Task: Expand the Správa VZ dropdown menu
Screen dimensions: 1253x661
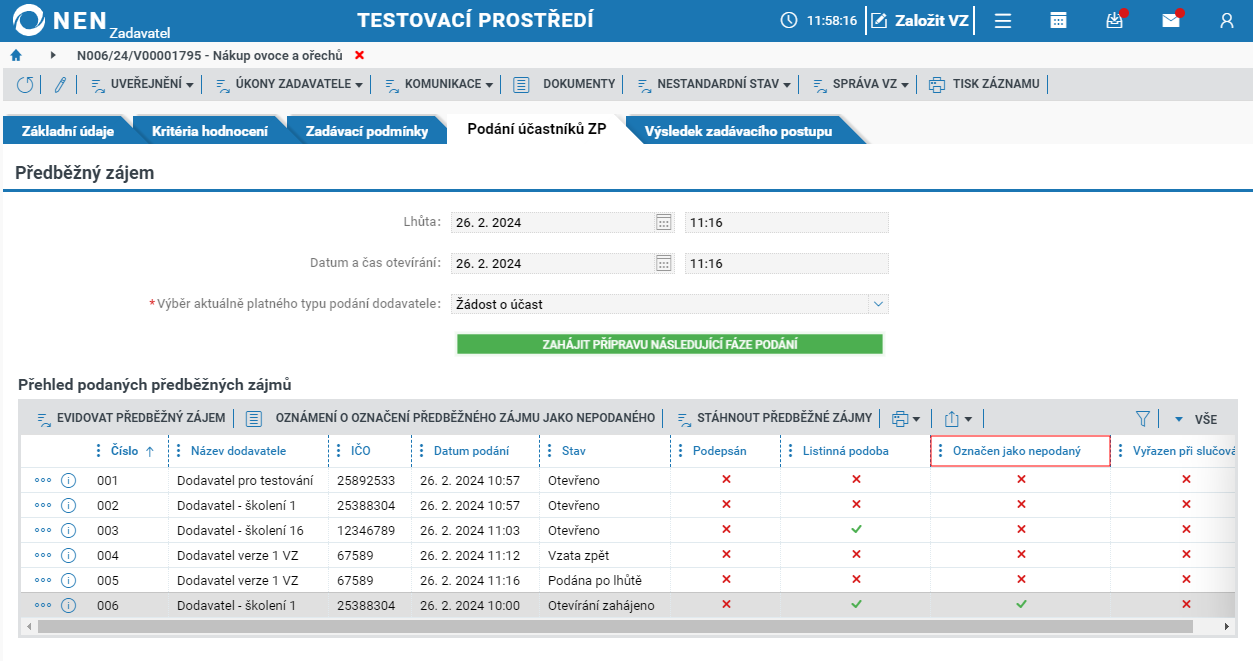Action: pos(860,85)
